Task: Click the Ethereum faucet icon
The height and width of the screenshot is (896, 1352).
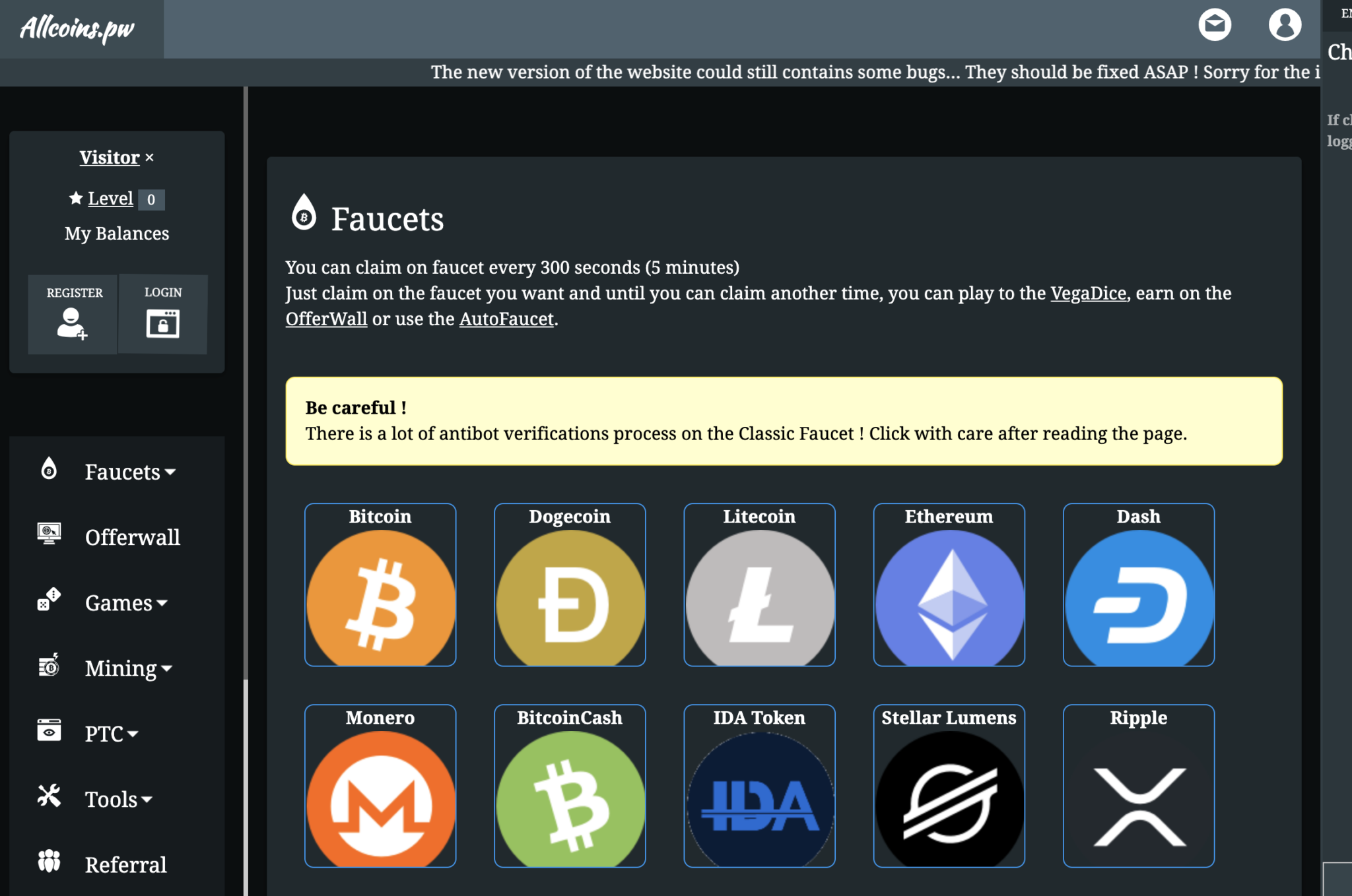Action: point(949,584)
